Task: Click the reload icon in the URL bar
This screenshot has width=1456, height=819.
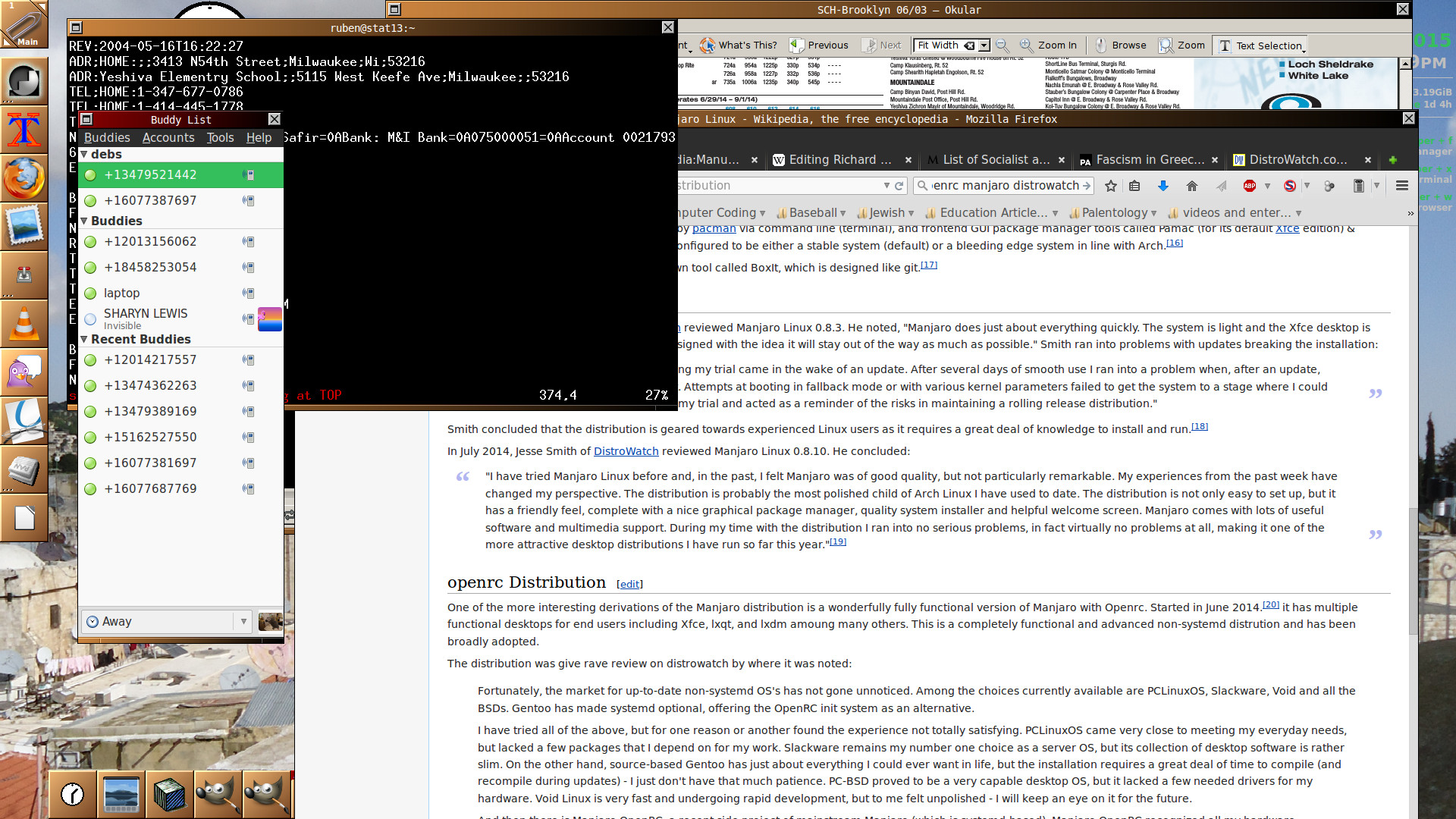Action: (899, 186)
